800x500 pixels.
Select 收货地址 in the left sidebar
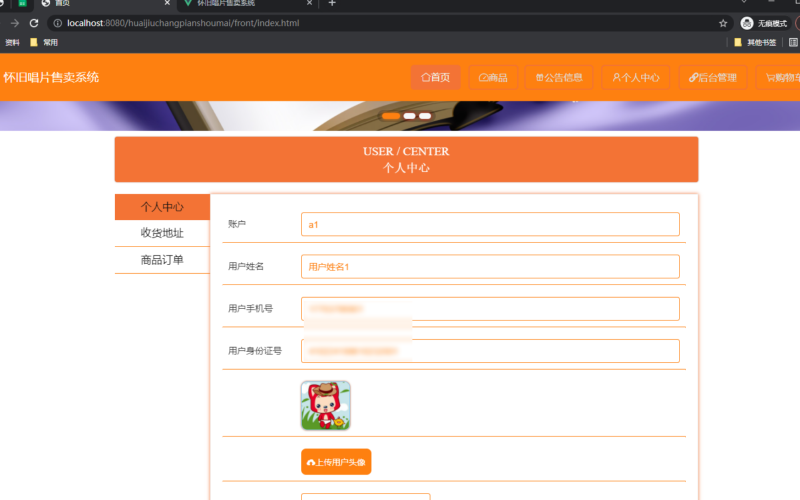[162, 233]
